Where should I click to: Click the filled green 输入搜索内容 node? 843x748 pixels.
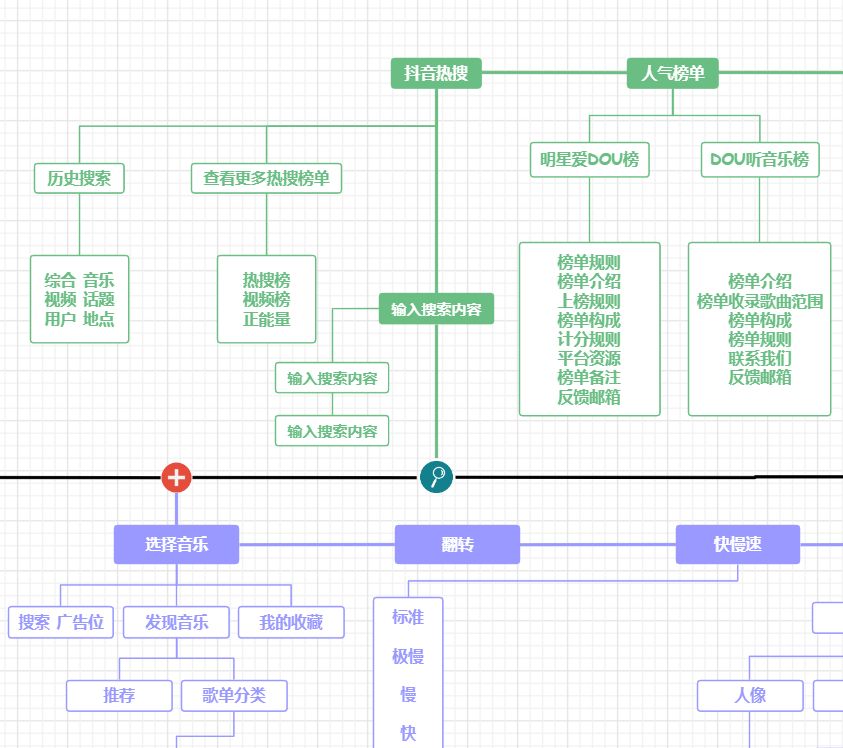point(436,309)
